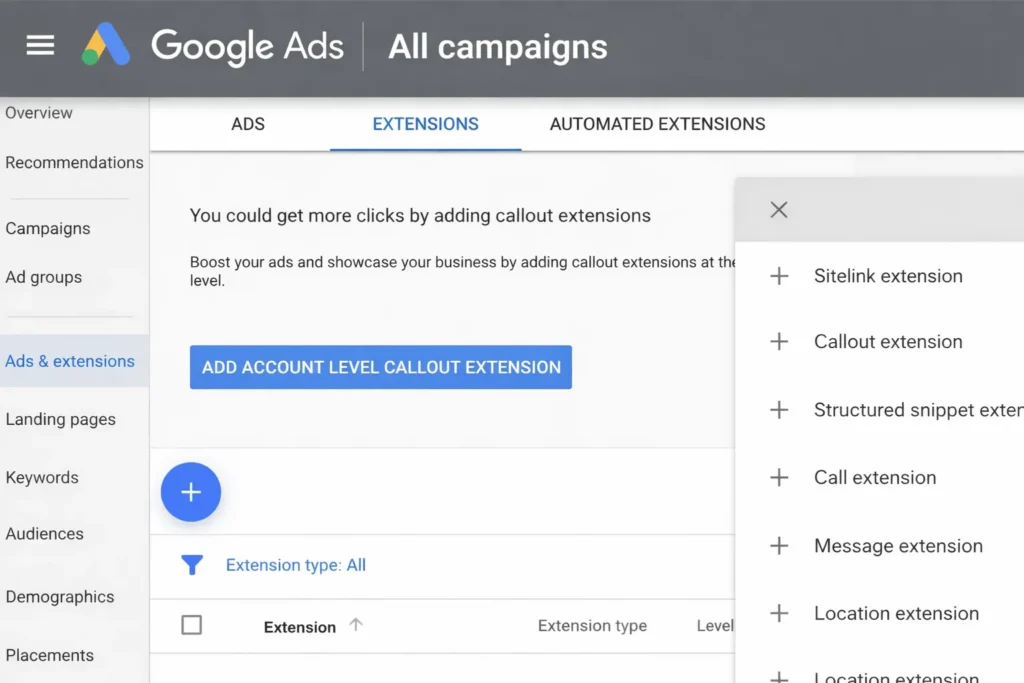Open the Recommendations page
The height and width of the screenshot is (683, 1024).
point(74,162)
